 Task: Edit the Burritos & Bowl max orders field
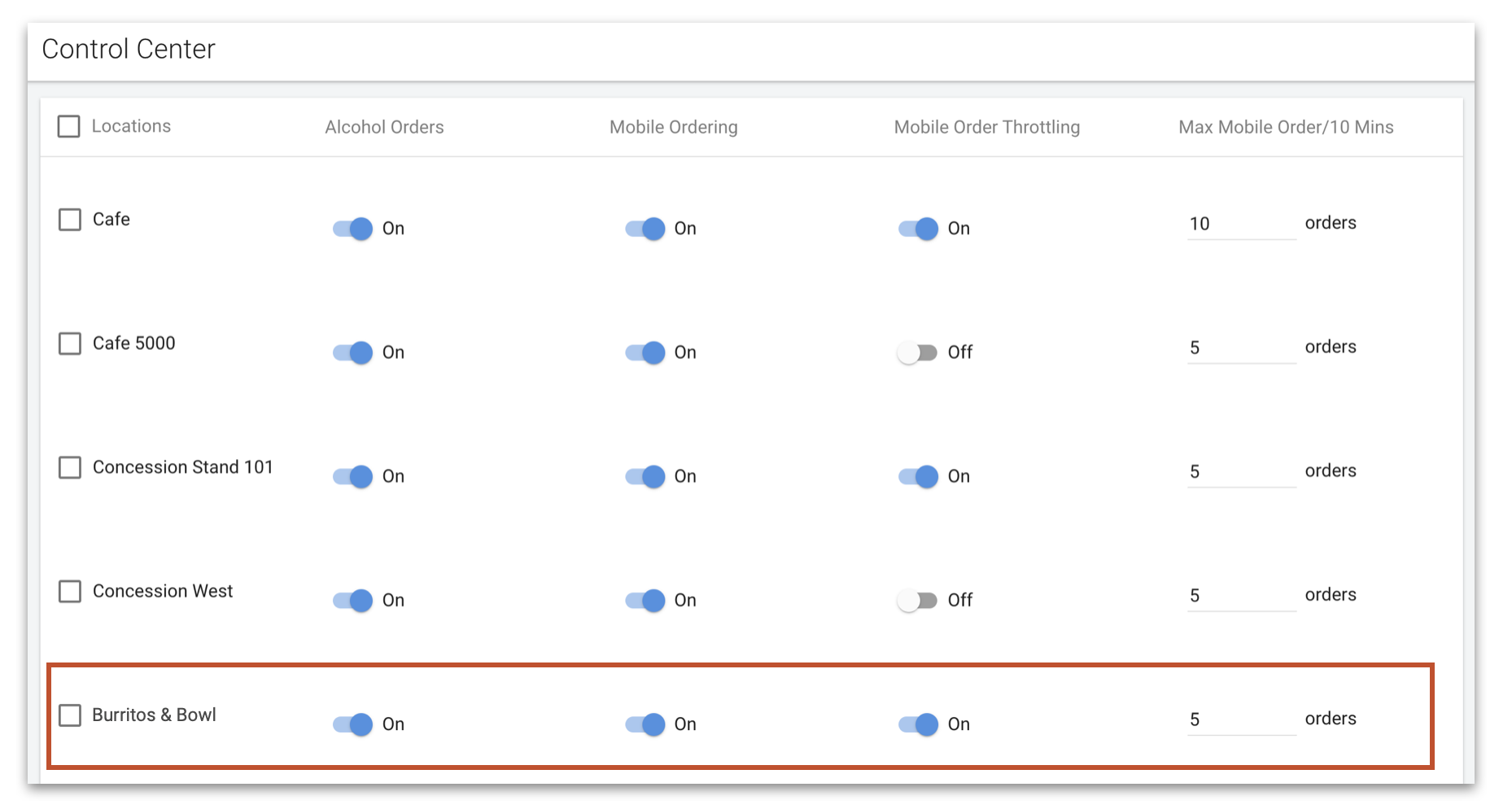1242,719
